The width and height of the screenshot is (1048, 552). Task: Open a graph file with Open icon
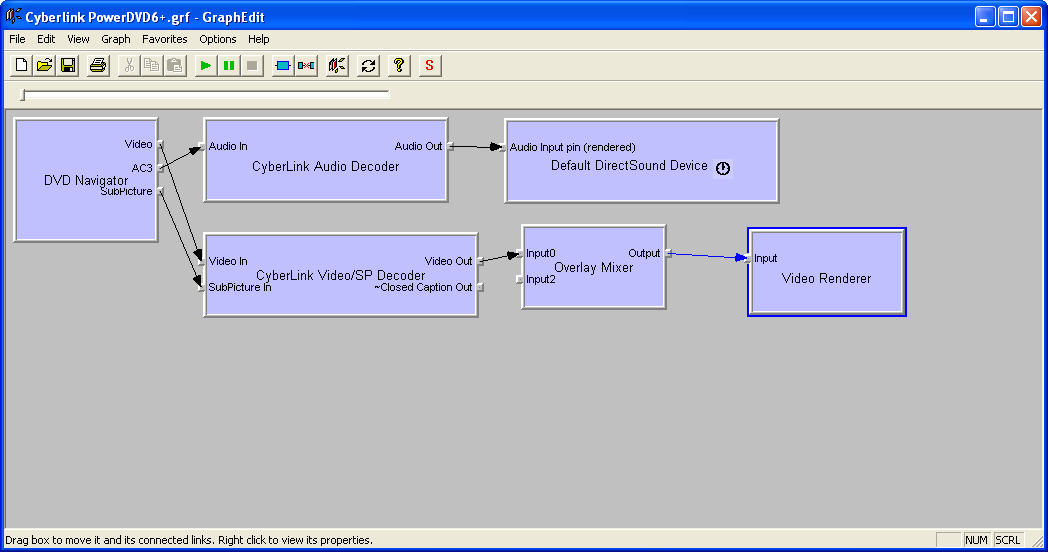click(44, 65)
